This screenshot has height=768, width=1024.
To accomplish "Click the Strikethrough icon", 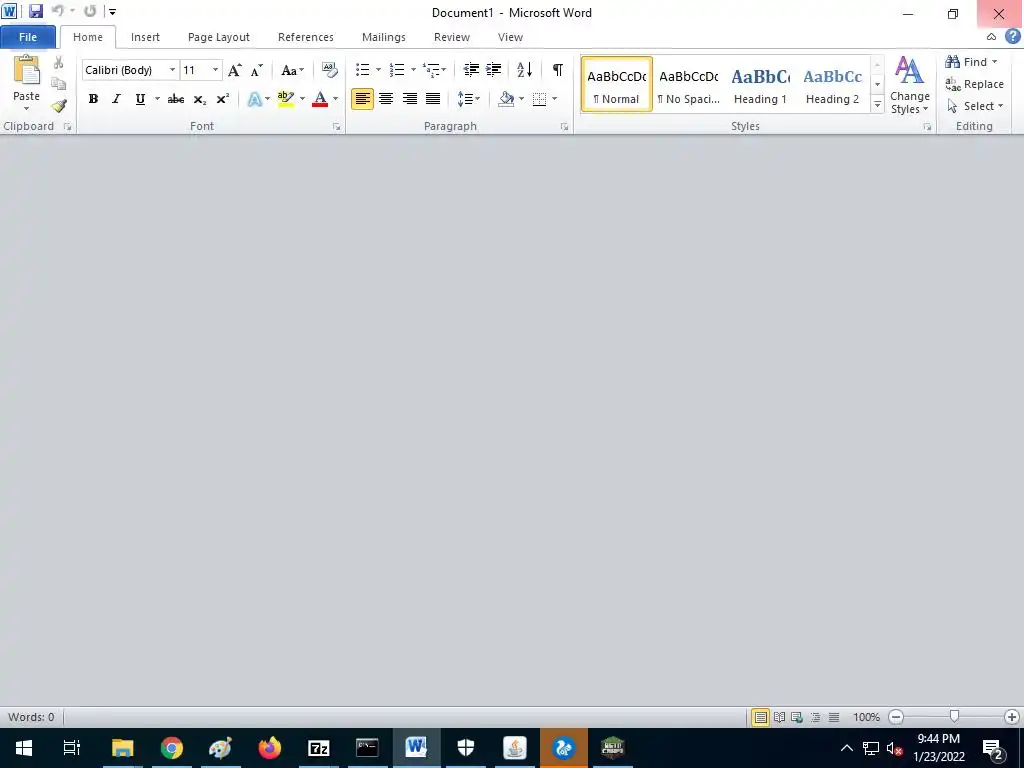I will point(176,99).
